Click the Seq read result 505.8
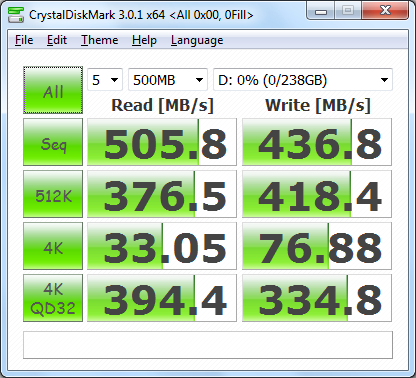This screenshot has height=378, width=416. coord(162,142)
